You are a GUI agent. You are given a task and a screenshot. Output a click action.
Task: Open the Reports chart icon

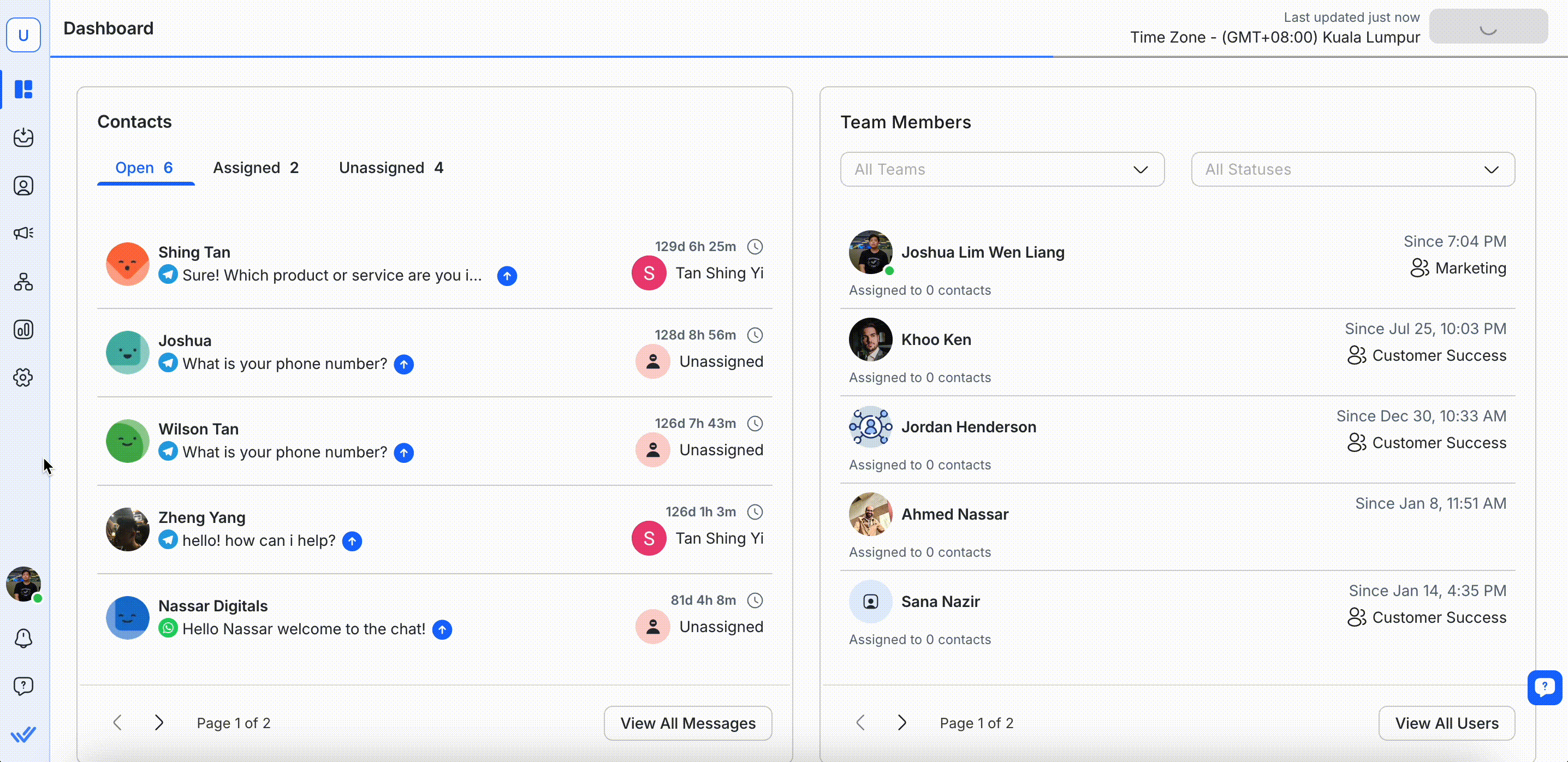point(23,329)
